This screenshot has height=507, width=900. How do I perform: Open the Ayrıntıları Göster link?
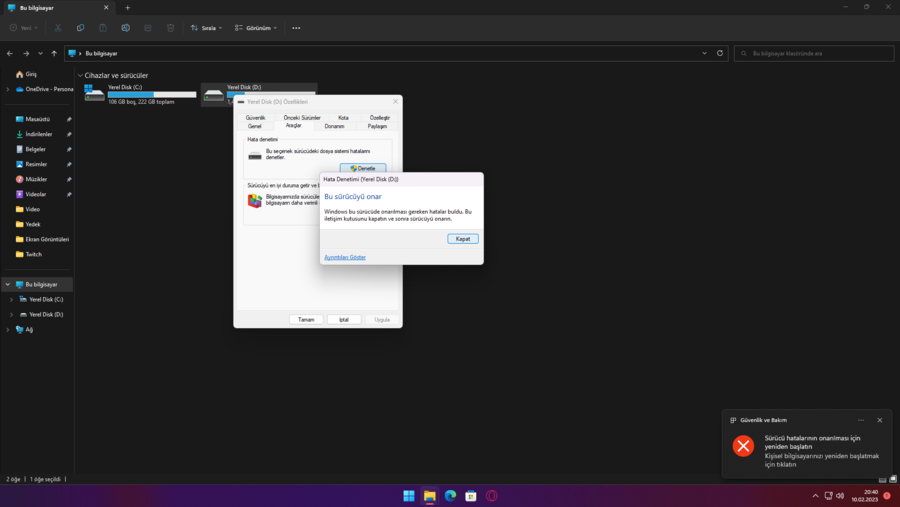click(x=345, y=257)
